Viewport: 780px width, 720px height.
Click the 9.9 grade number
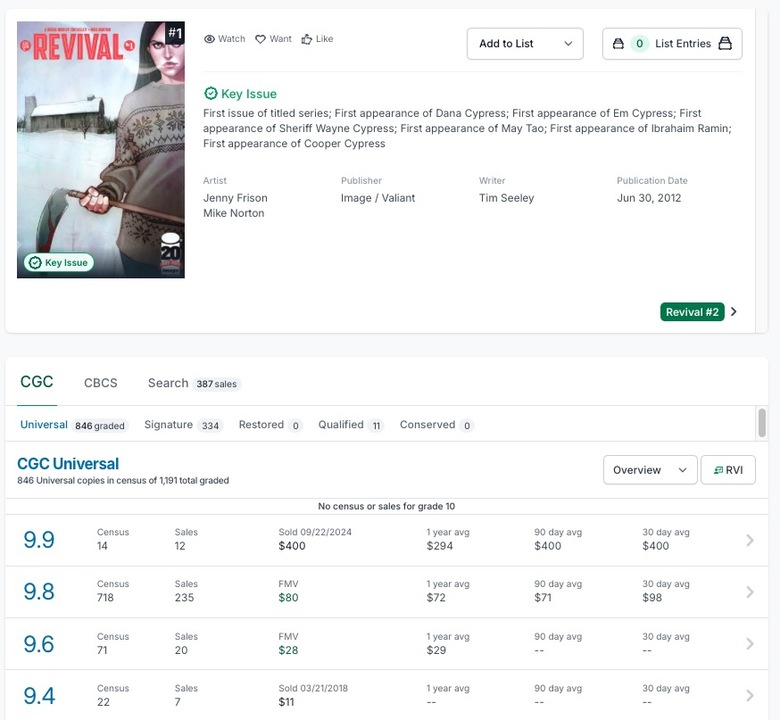click(39, 540)
